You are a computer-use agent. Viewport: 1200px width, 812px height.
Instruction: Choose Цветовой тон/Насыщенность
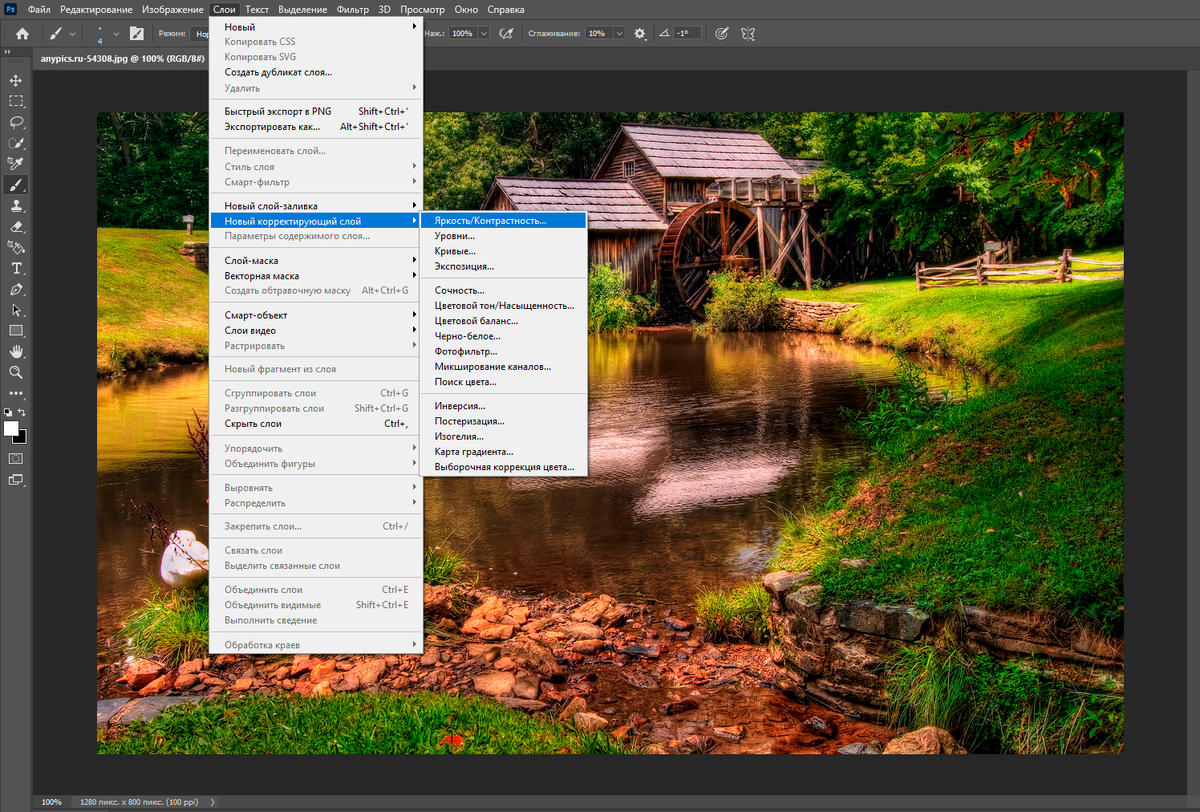(x=504, y=305)
